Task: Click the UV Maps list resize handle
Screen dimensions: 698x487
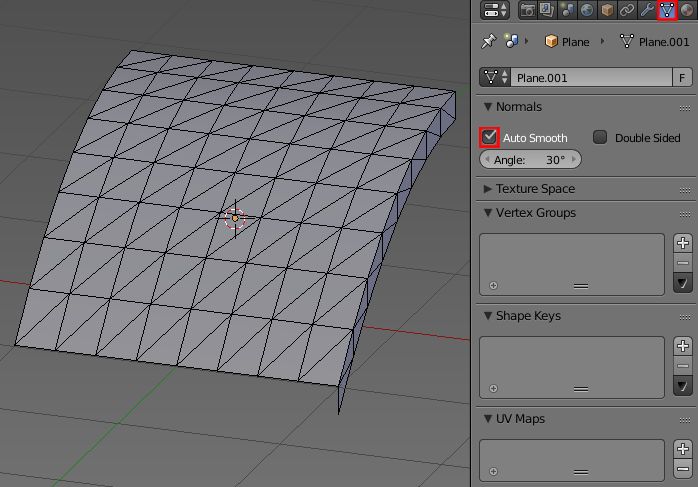Action: point(581,472)
